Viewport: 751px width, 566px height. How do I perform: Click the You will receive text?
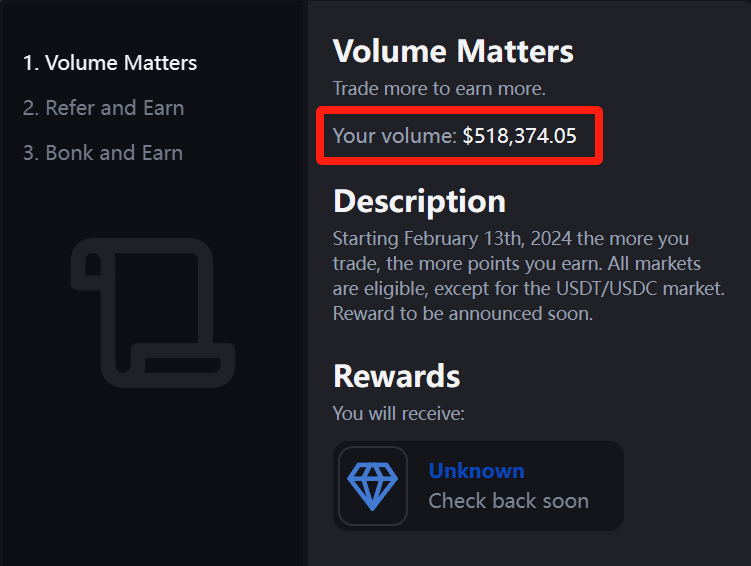coord(398,412)
